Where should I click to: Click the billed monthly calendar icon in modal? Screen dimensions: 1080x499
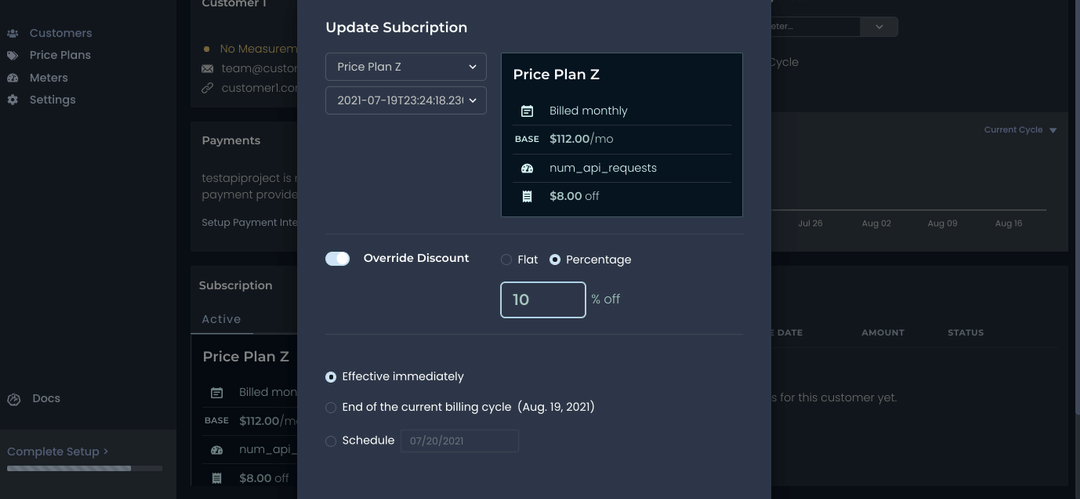pyautogui.click(x=527, y=111)
